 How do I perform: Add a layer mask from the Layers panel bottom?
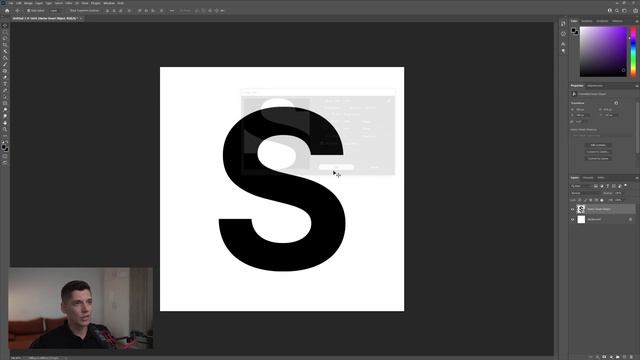(x=604, y=357)
